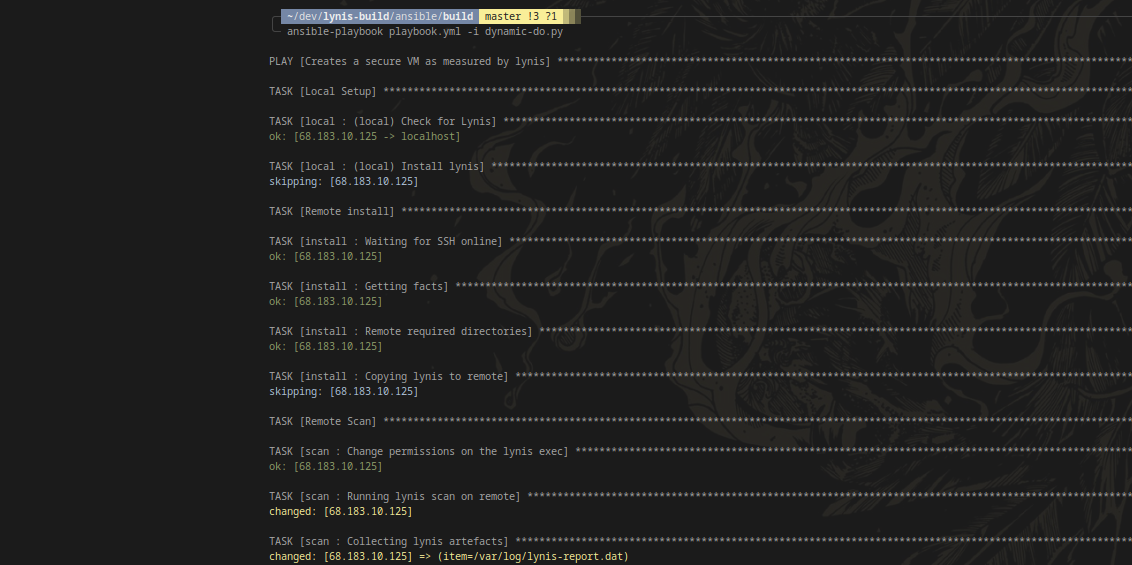The image size is (1132, 565).
Task: Click the TASK [Remote Scan] header line
Action: pos(323,422)
